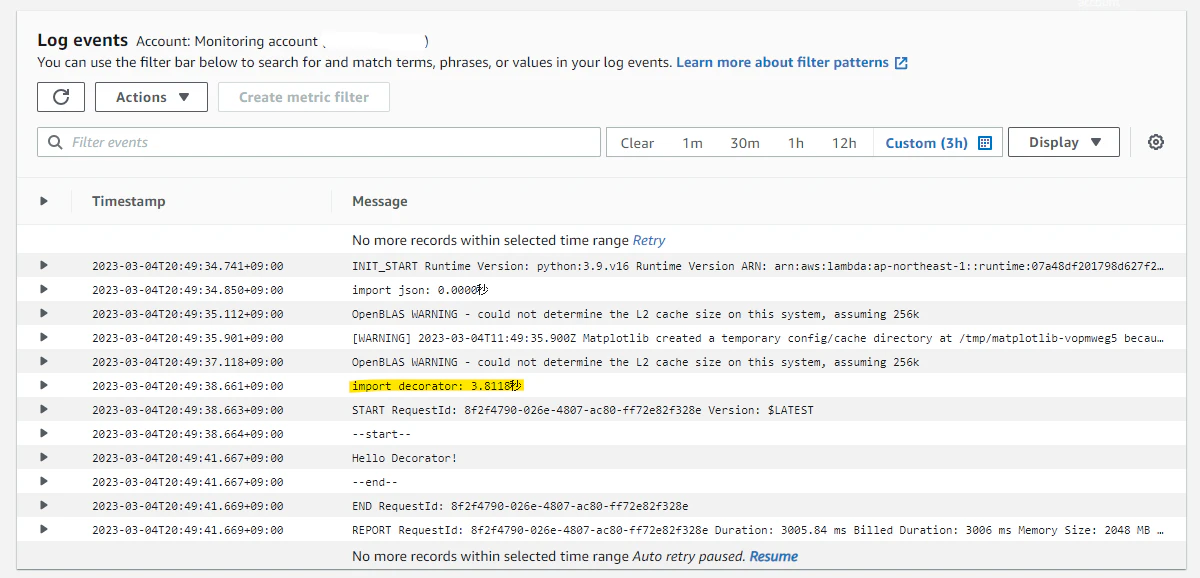Click the Matplotlib temporary config directory message
This screenshot has height=578, width=1200.
758,338
